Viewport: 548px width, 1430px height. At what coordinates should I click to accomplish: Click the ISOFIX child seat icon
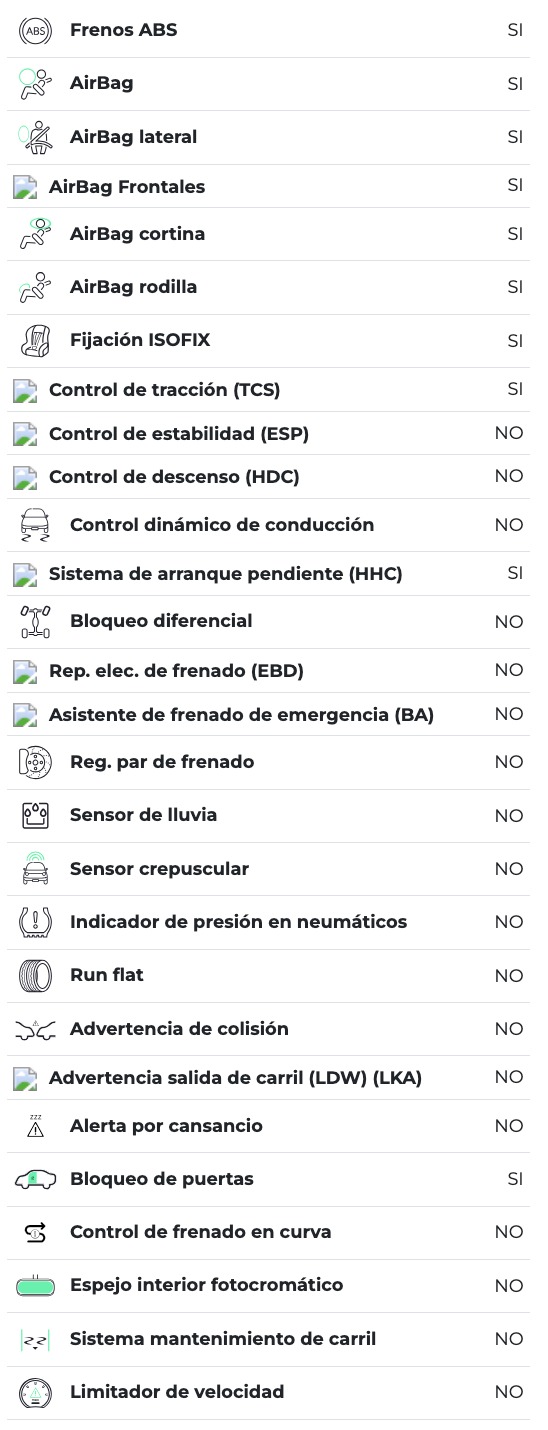coord(35,340)
